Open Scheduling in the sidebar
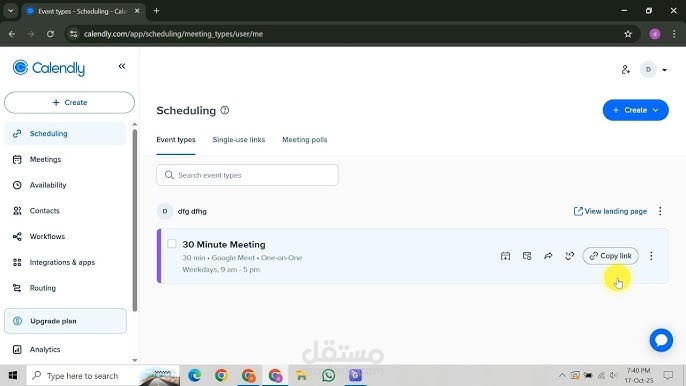Image resolution: width=686 pixels, height=386 pixels. [65, 133]
